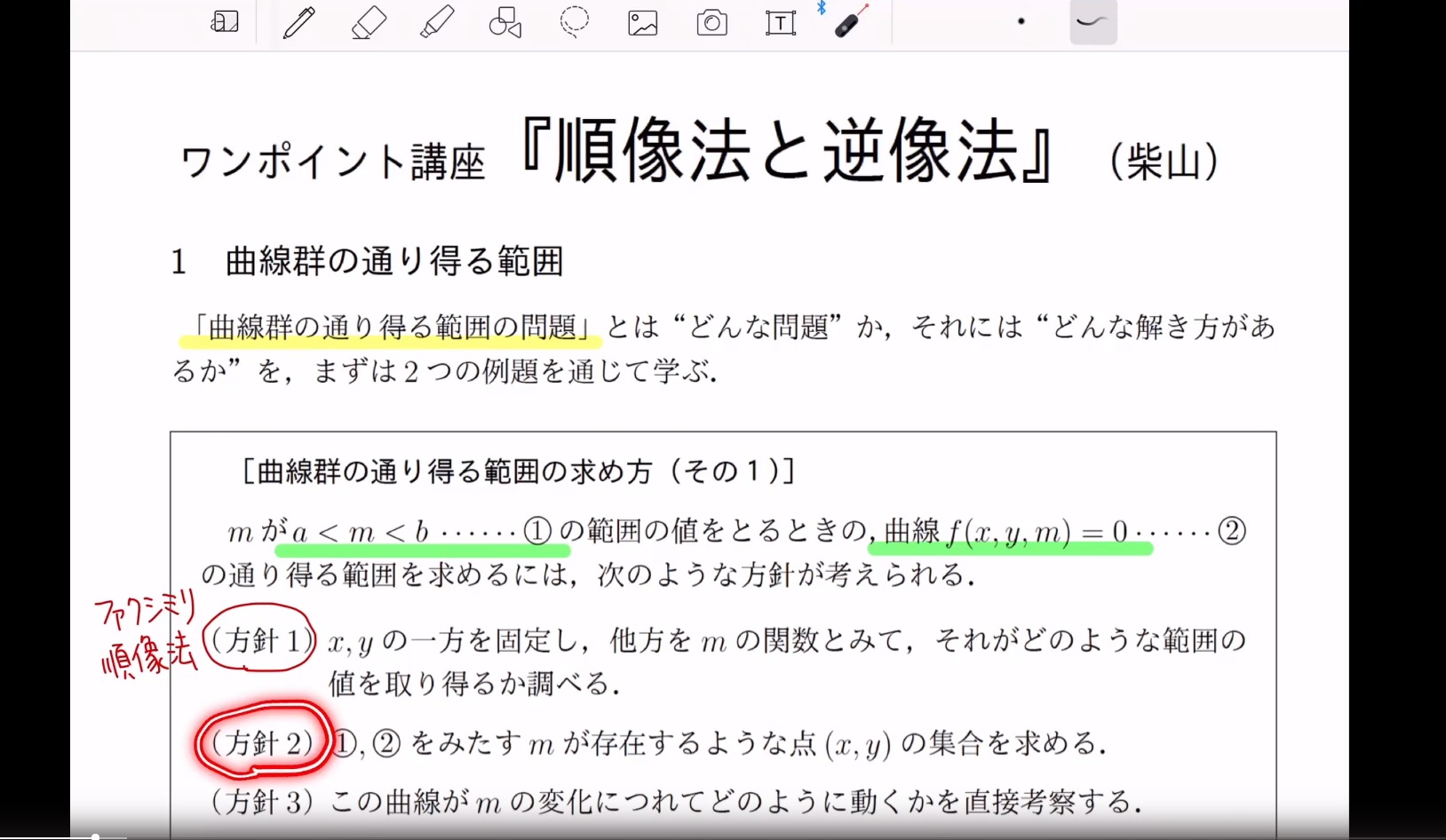Click the yellow-highlighted text '曲線群の通り得る範囲の問題'
Screen dimensions: 1446x840
click(392, 328)
